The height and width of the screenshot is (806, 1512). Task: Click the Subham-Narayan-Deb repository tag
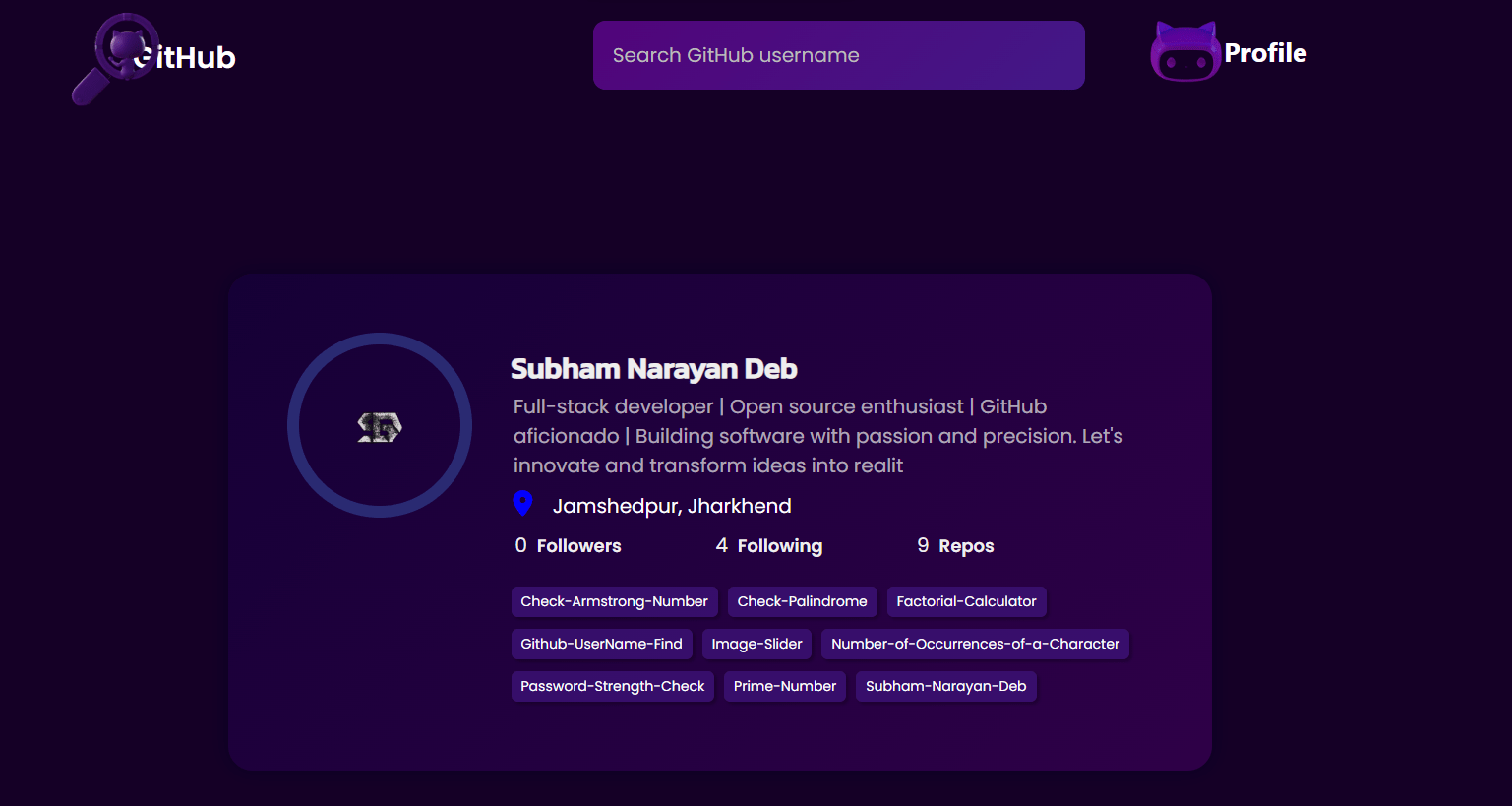[x=945, y=686]
